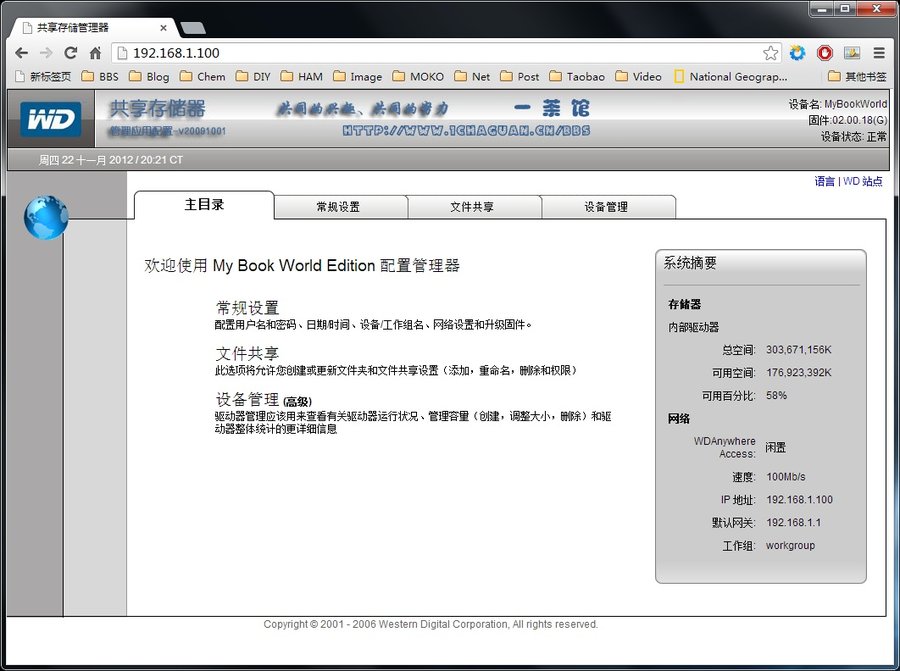Open the Post bookmarks folder

[519, 76]
